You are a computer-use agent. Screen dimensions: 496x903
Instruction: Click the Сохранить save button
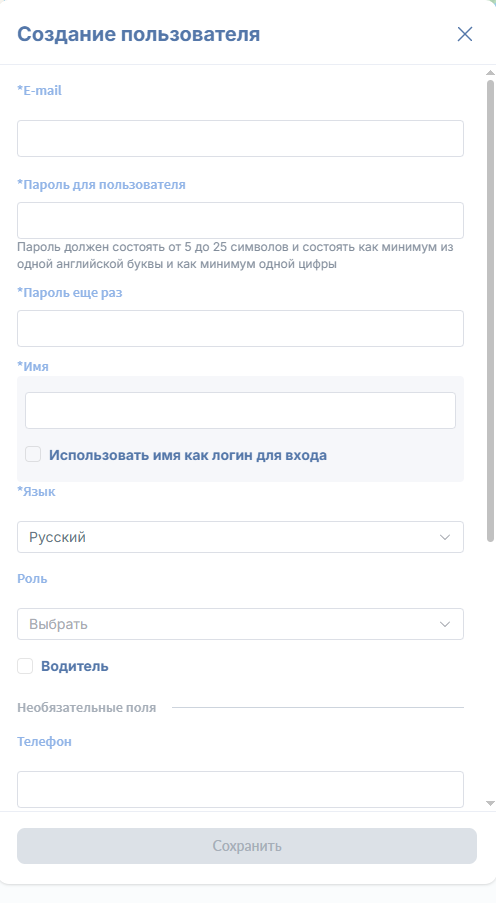(247, 845)
